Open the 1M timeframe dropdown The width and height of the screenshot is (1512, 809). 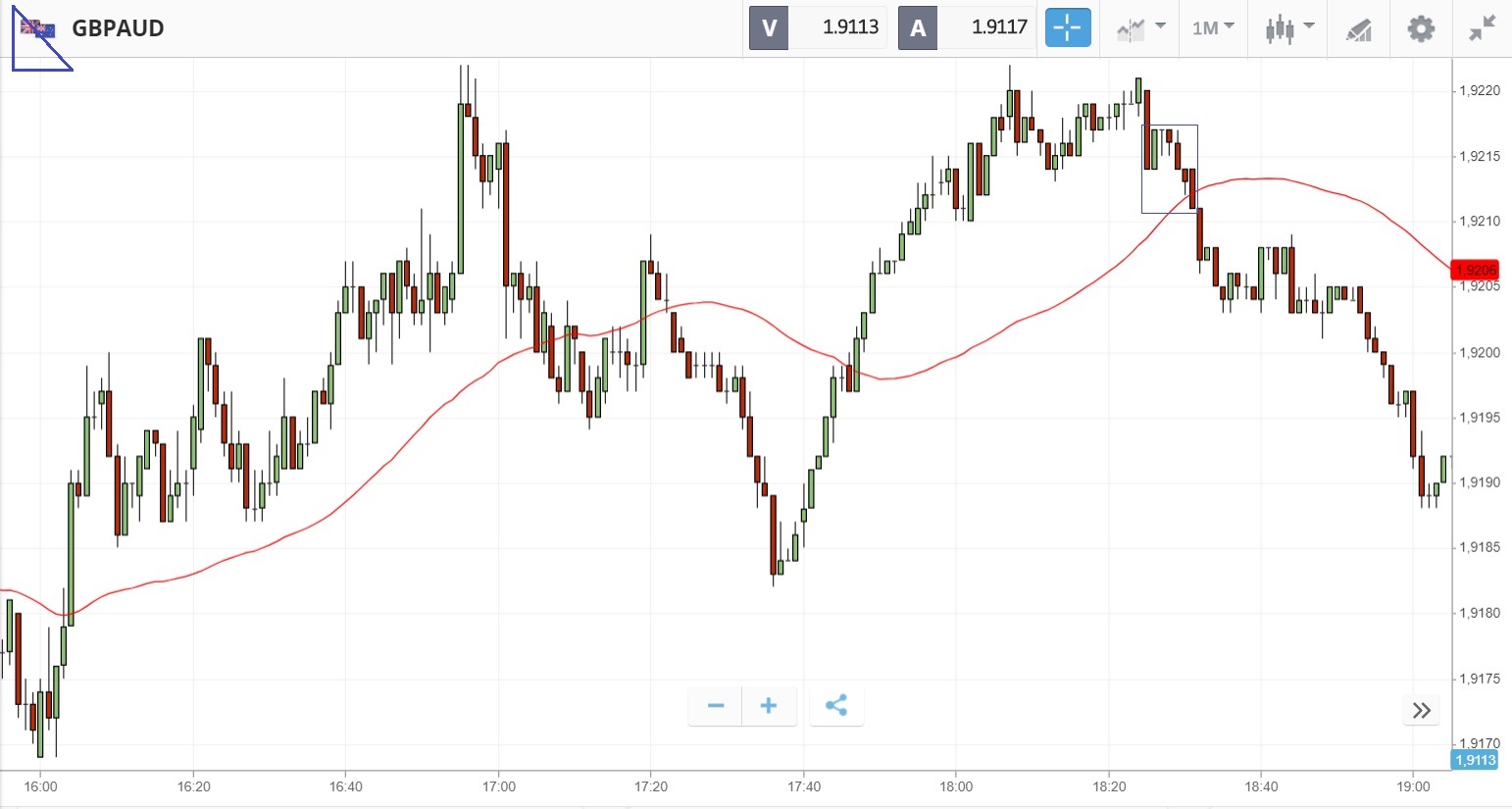click(1213, 28)
